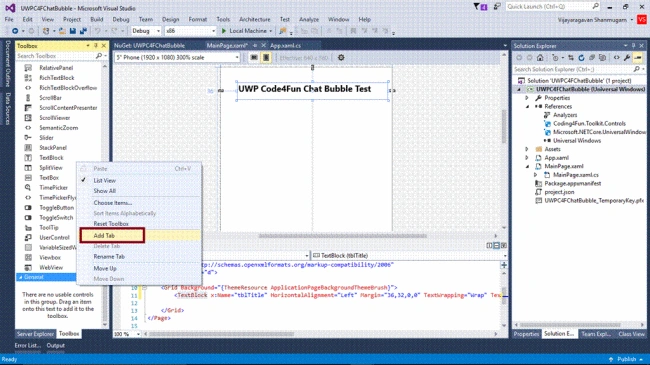Viewport: 650px width, 365px height.
Task: Open the Team Explorer tab
Action: pos(596,334)
